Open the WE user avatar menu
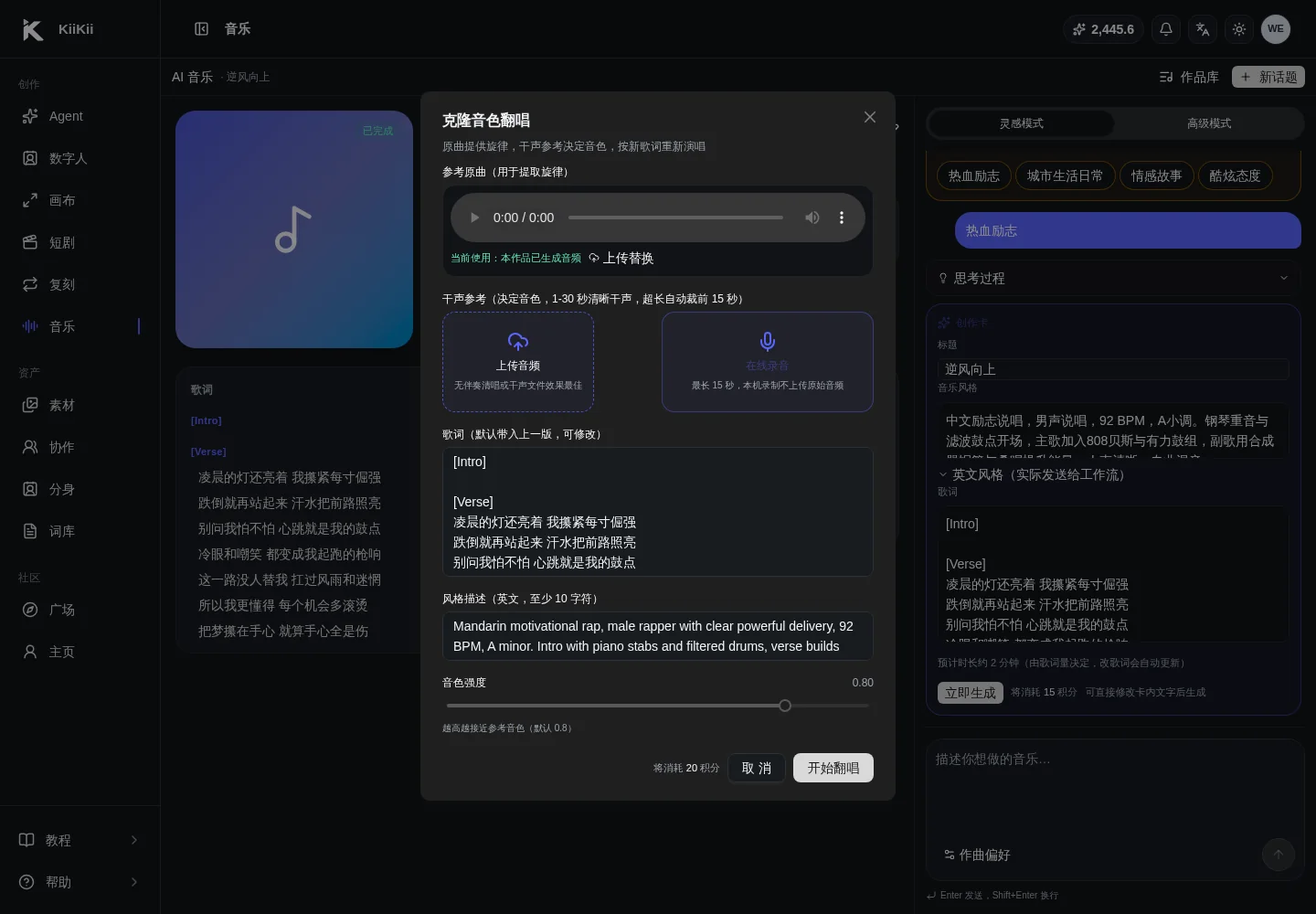This screenshot has width=1316, height=914. (x=1276, y=29)
